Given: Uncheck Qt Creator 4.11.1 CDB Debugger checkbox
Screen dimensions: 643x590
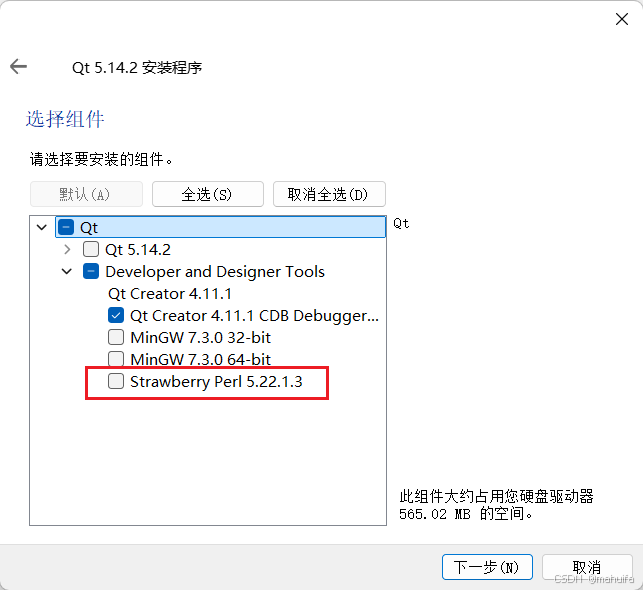Looking at the screenshot, I should [x=116, y=315].
